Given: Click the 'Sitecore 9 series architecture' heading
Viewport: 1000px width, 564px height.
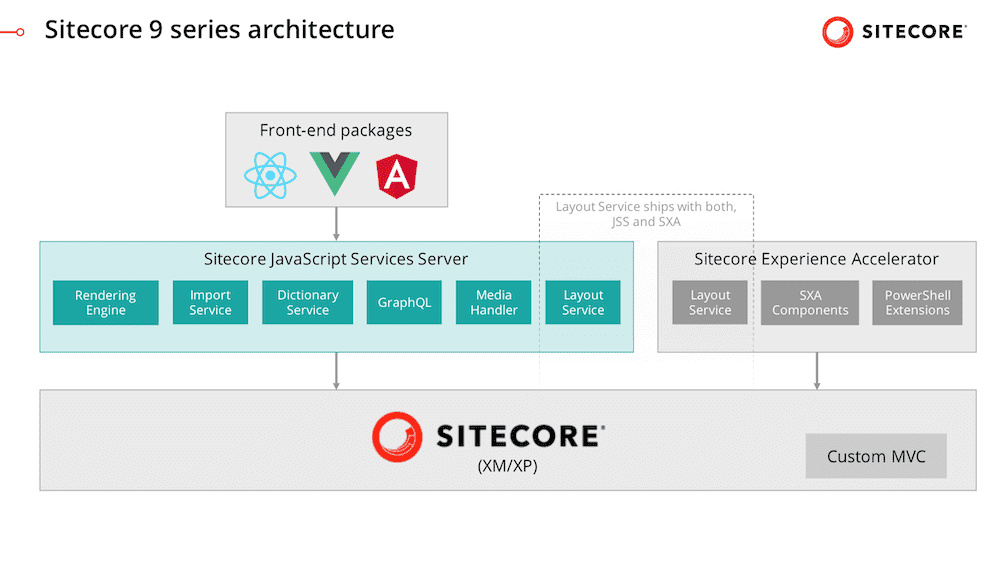Looking at the screenshot, I should coord(219,29).
